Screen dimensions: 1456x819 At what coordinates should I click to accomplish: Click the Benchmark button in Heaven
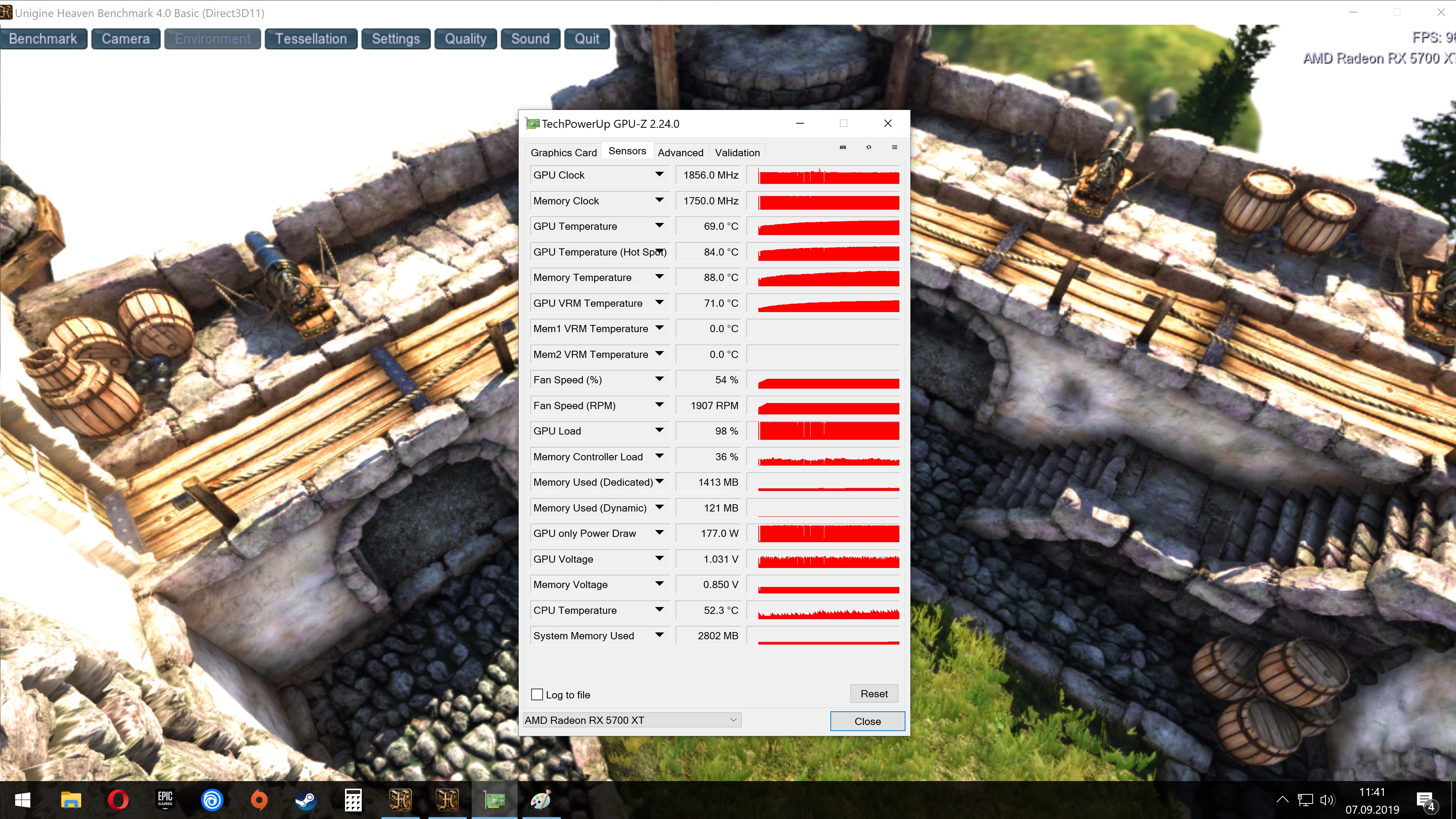coord(43,39)
